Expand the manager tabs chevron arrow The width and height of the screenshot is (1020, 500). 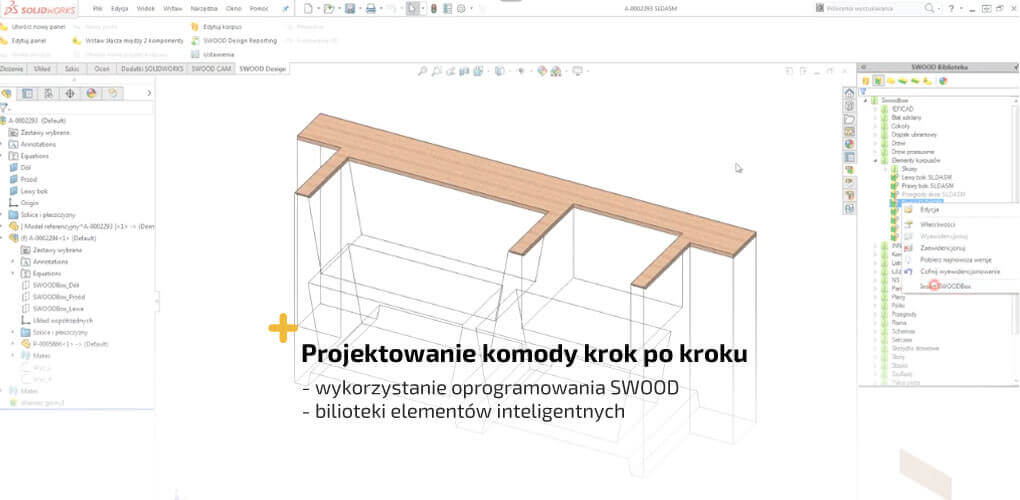pos(149,94)
